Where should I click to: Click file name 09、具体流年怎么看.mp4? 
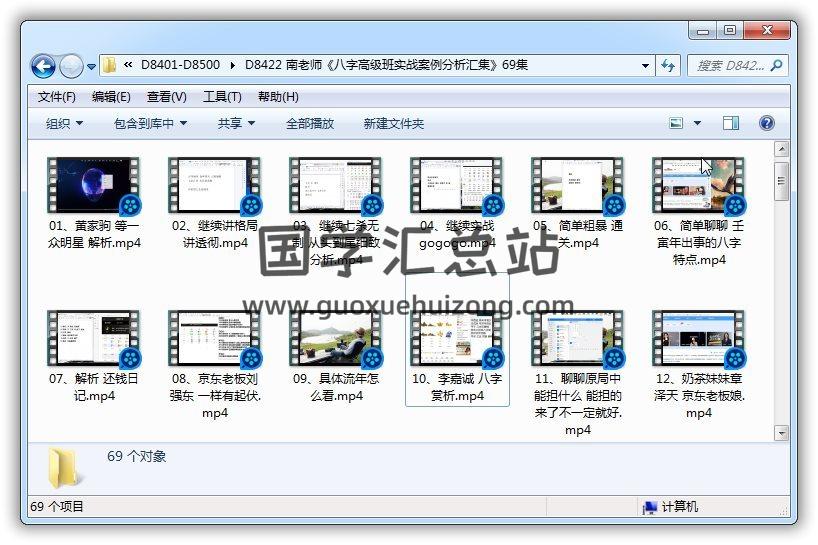336,387
